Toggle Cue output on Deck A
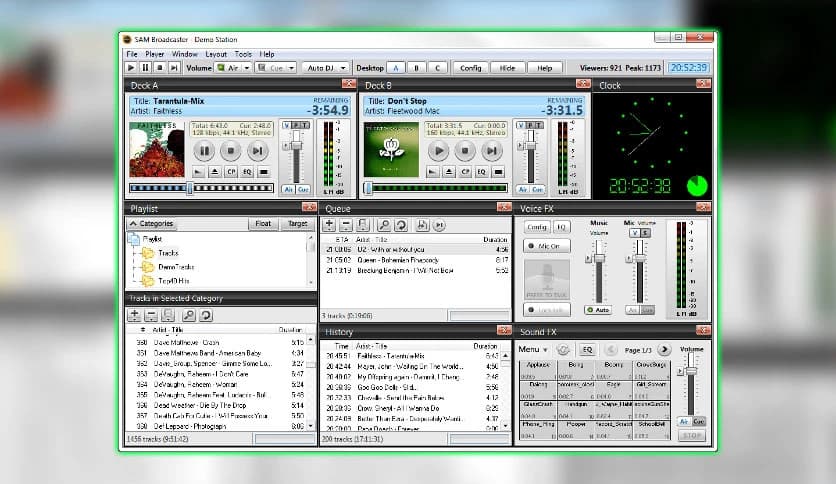 (303, 189)
